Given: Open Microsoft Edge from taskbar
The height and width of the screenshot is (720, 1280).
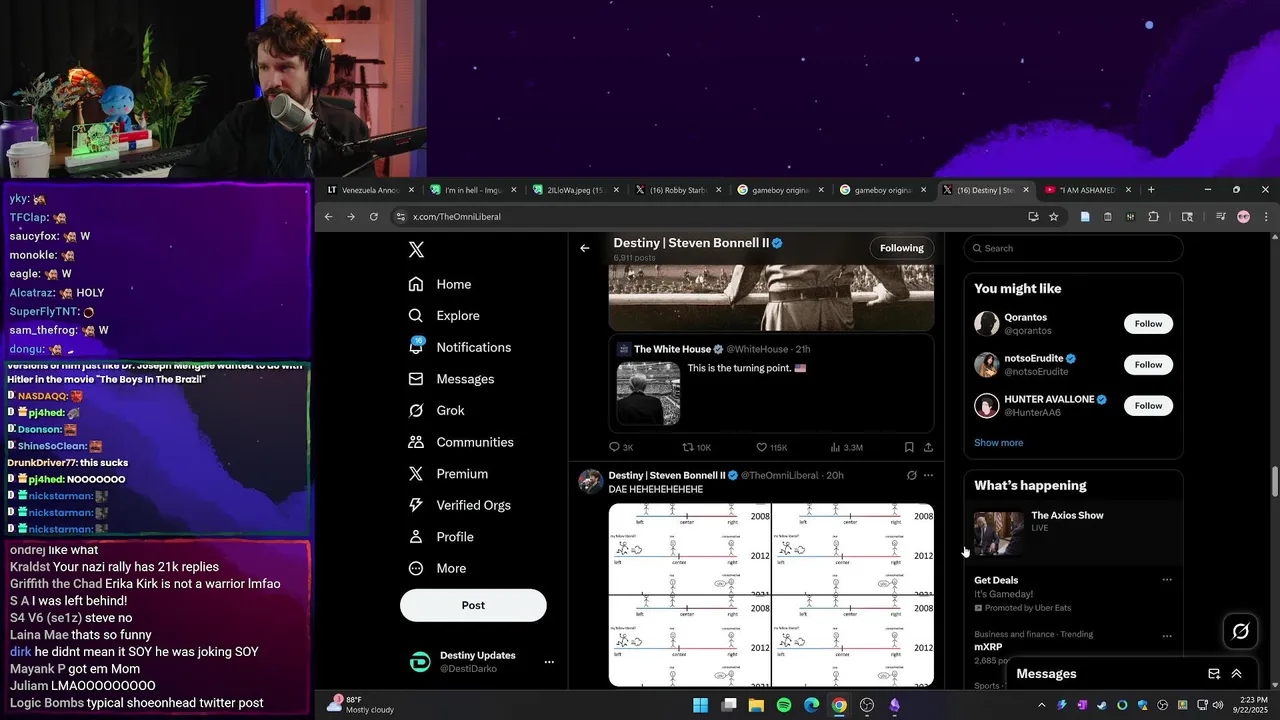Looking at the screenshot, I should coord(812,705).
